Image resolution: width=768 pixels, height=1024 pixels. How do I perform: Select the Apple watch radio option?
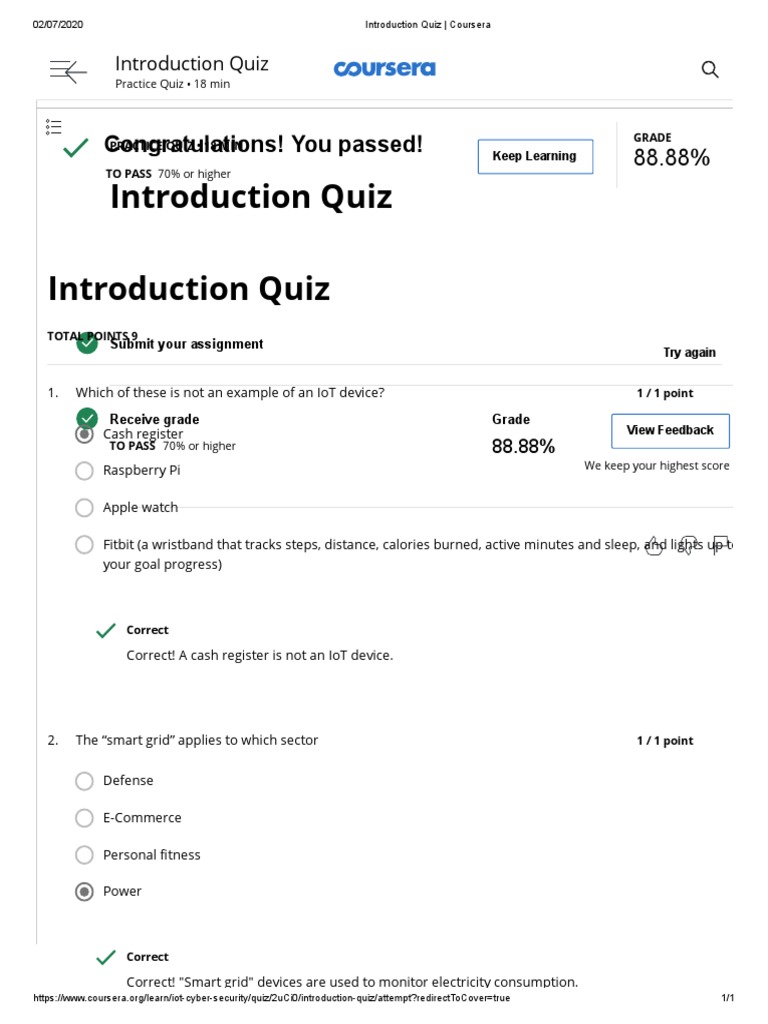pyautogui.click(x=85, y=508)
